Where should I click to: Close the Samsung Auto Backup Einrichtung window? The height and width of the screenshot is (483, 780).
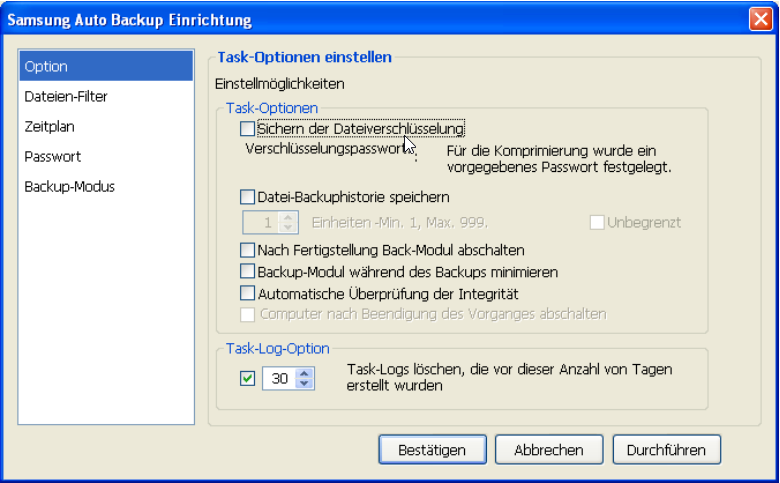(x=761, y=19)
